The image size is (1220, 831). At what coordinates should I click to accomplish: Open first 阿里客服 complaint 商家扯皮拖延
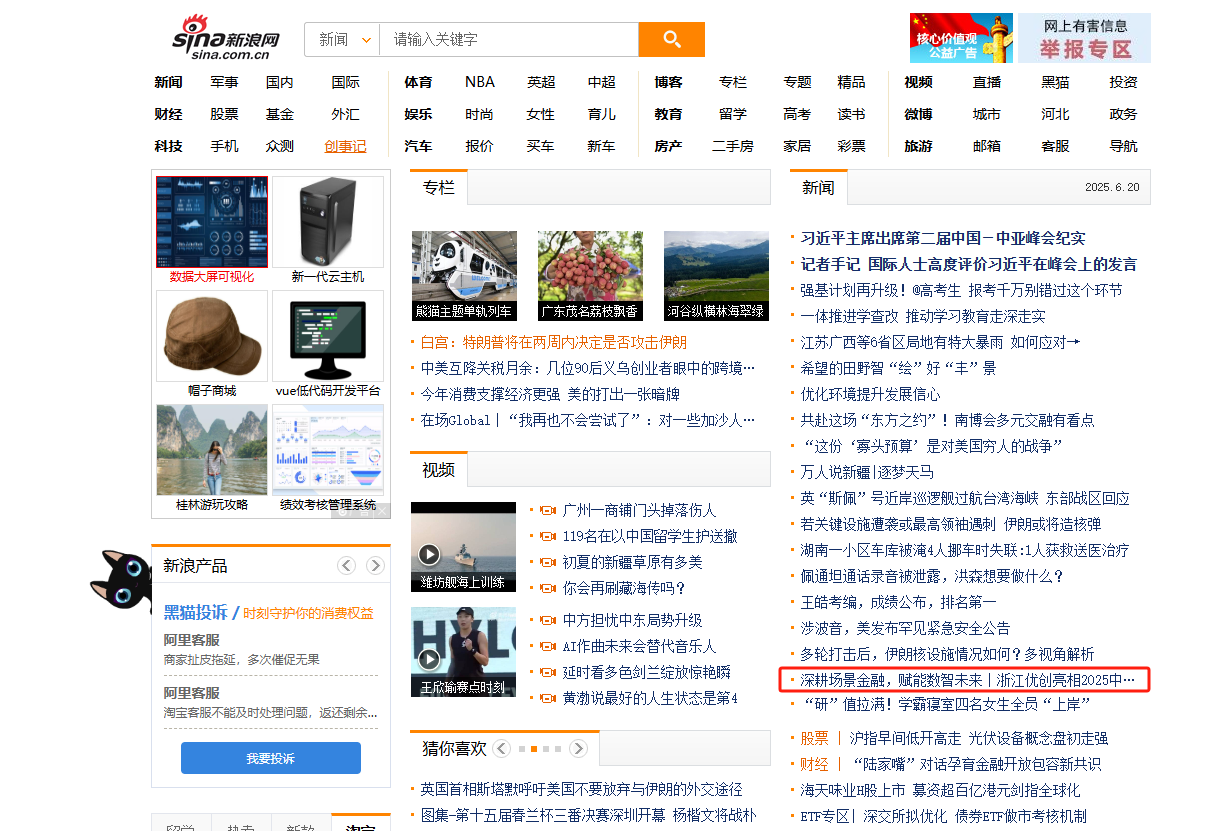click(242, 660)
